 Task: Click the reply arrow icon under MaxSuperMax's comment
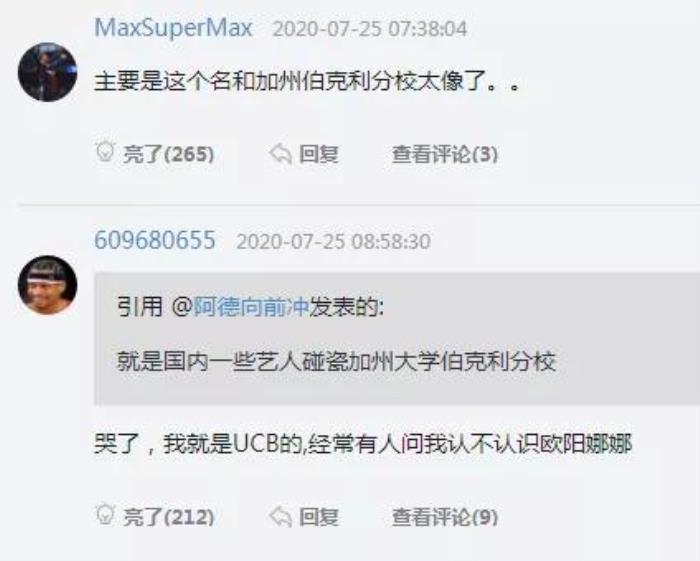tap(281, 154)
